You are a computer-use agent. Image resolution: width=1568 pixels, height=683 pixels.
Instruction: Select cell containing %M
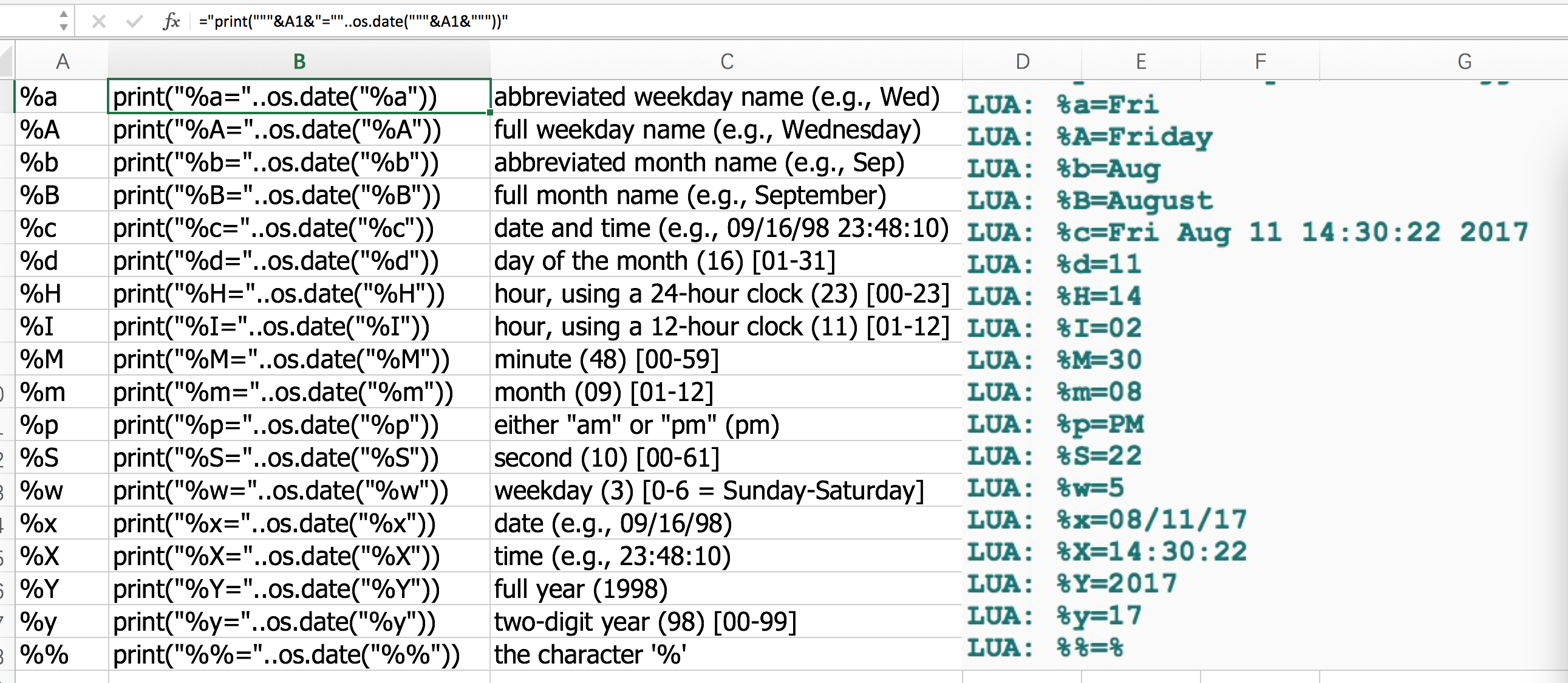61,359
